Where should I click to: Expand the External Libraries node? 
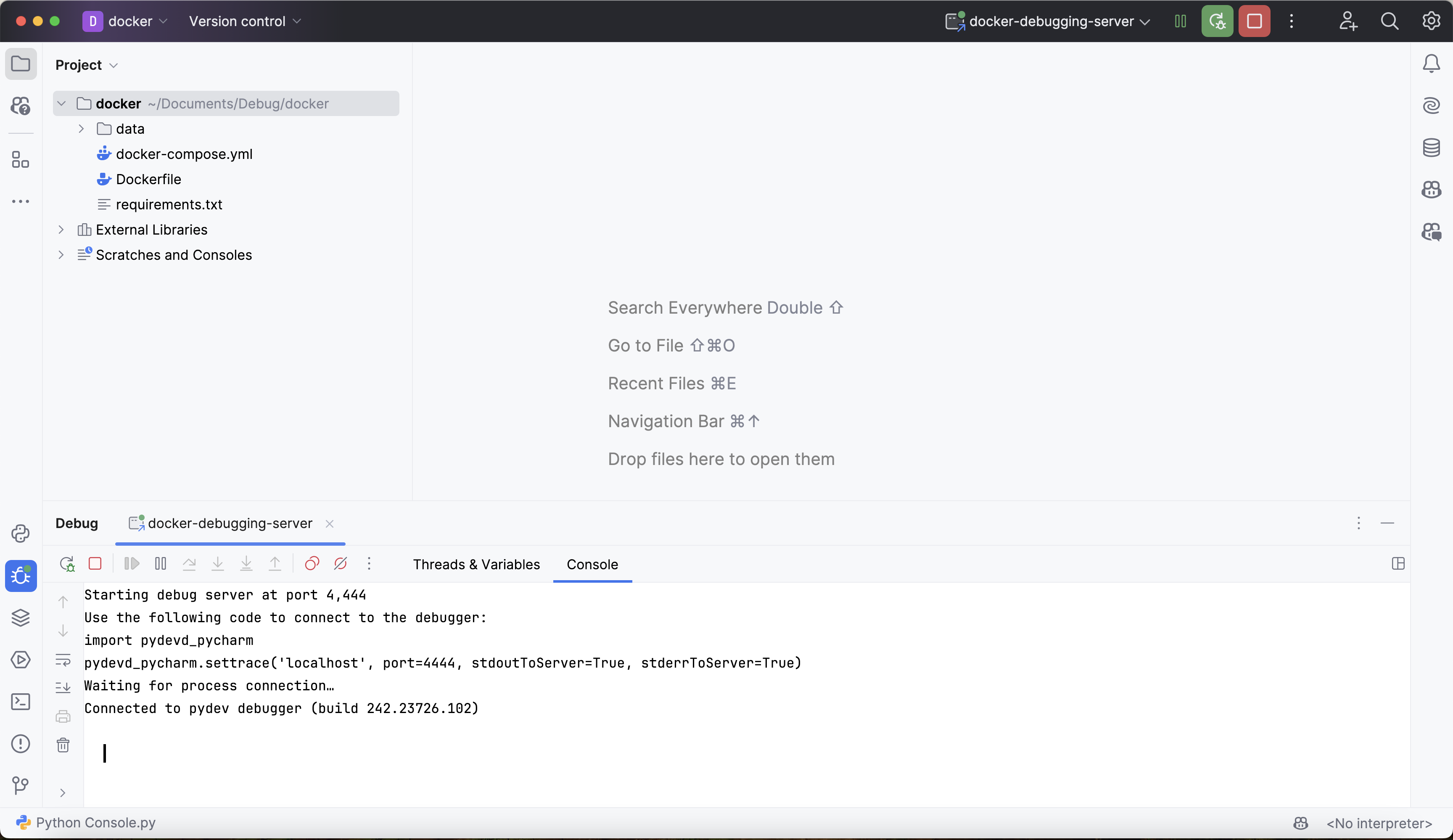61,230
